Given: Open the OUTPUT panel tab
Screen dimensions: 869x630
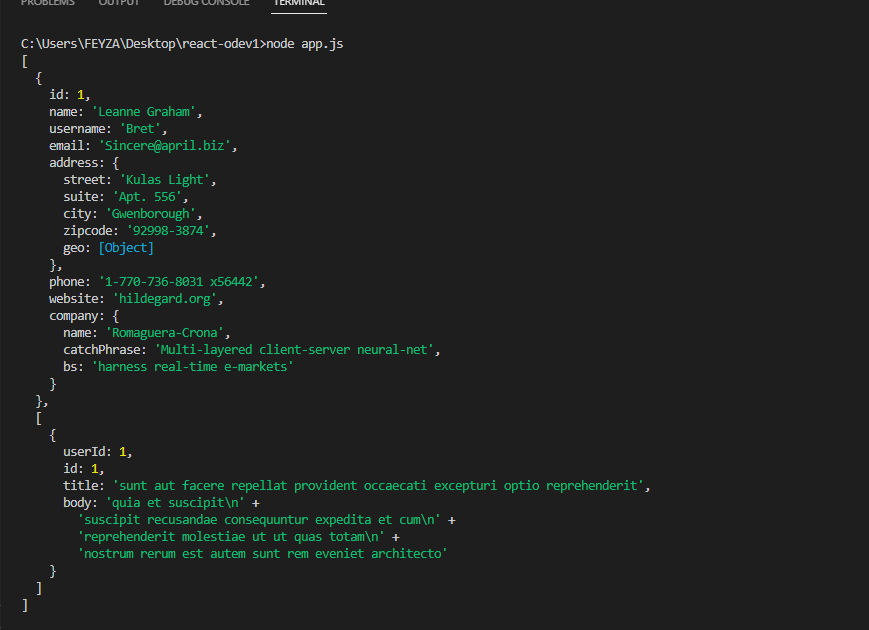Looking at the screenshot, I should click(119, 3).
